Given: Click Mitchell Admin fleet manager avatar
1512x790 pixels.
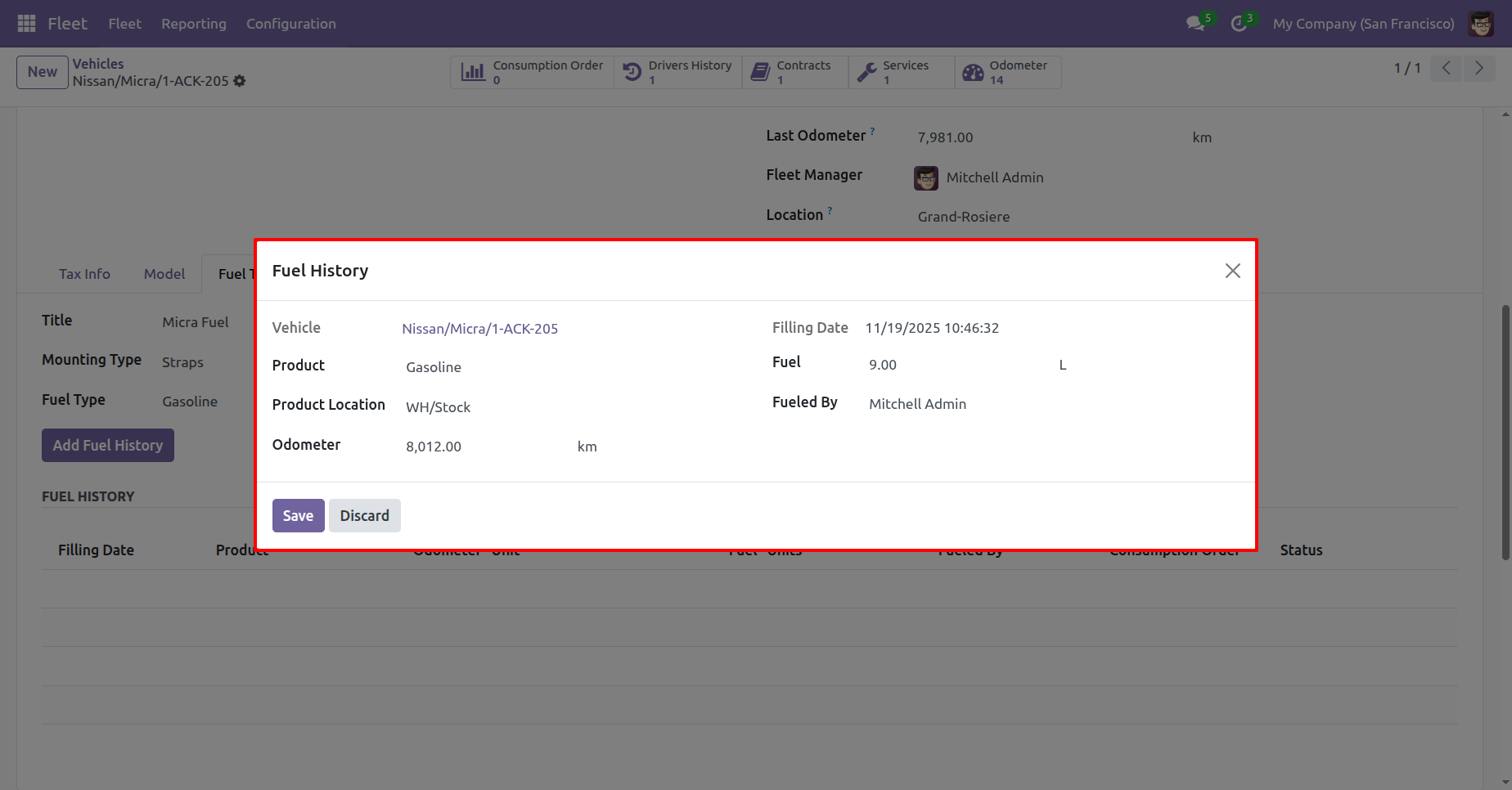Looking at the screenshot, I should pyautogui.click(x=926, y=177).
